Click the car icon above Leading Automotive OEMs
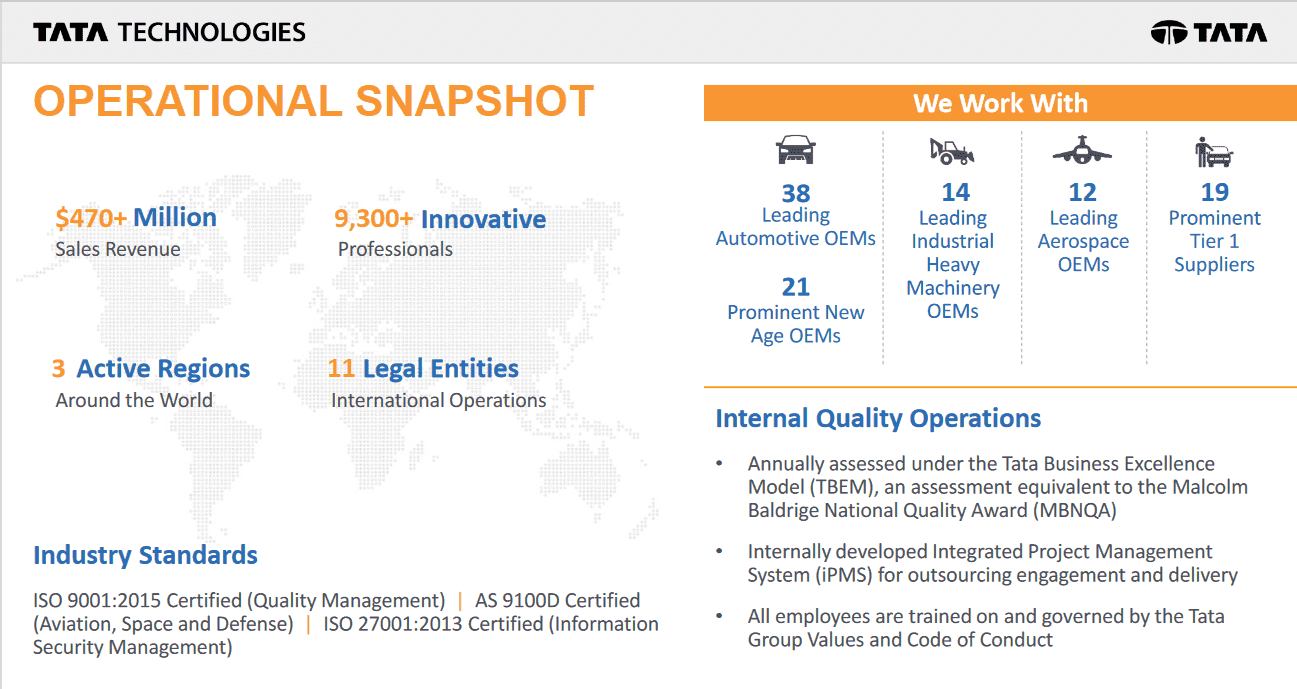1297x689 pixels. 796,150
